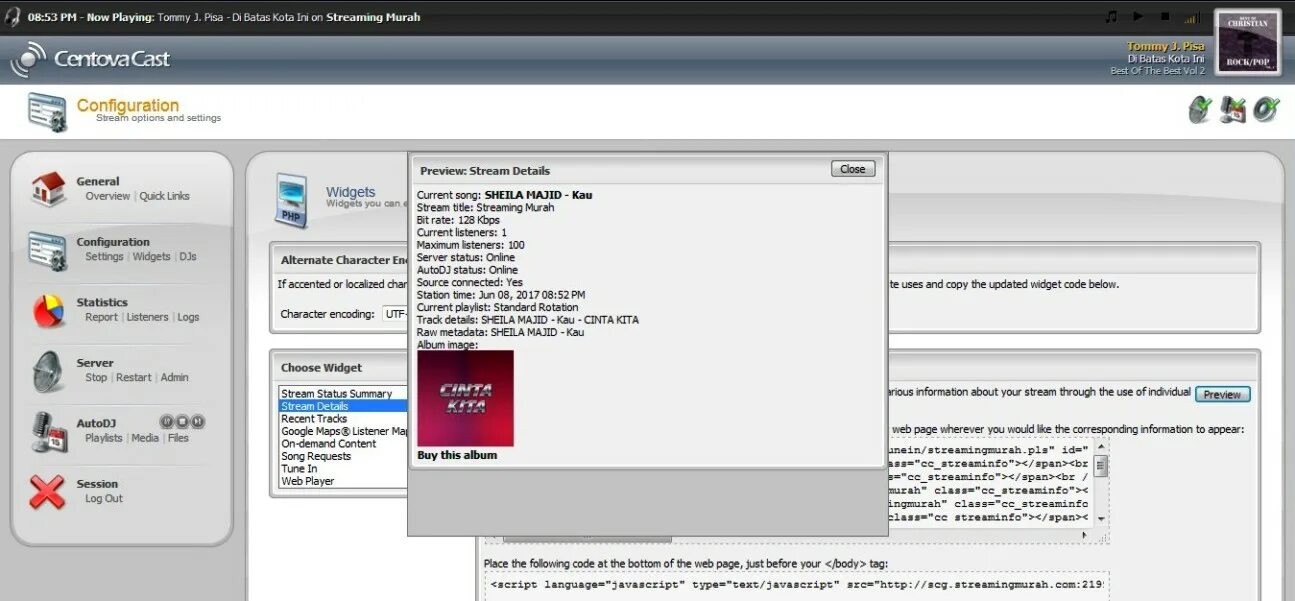This screenshot has height=601, width=1295.
Task: Click the PHP Widgets page icon
Action: pos(292,199)
